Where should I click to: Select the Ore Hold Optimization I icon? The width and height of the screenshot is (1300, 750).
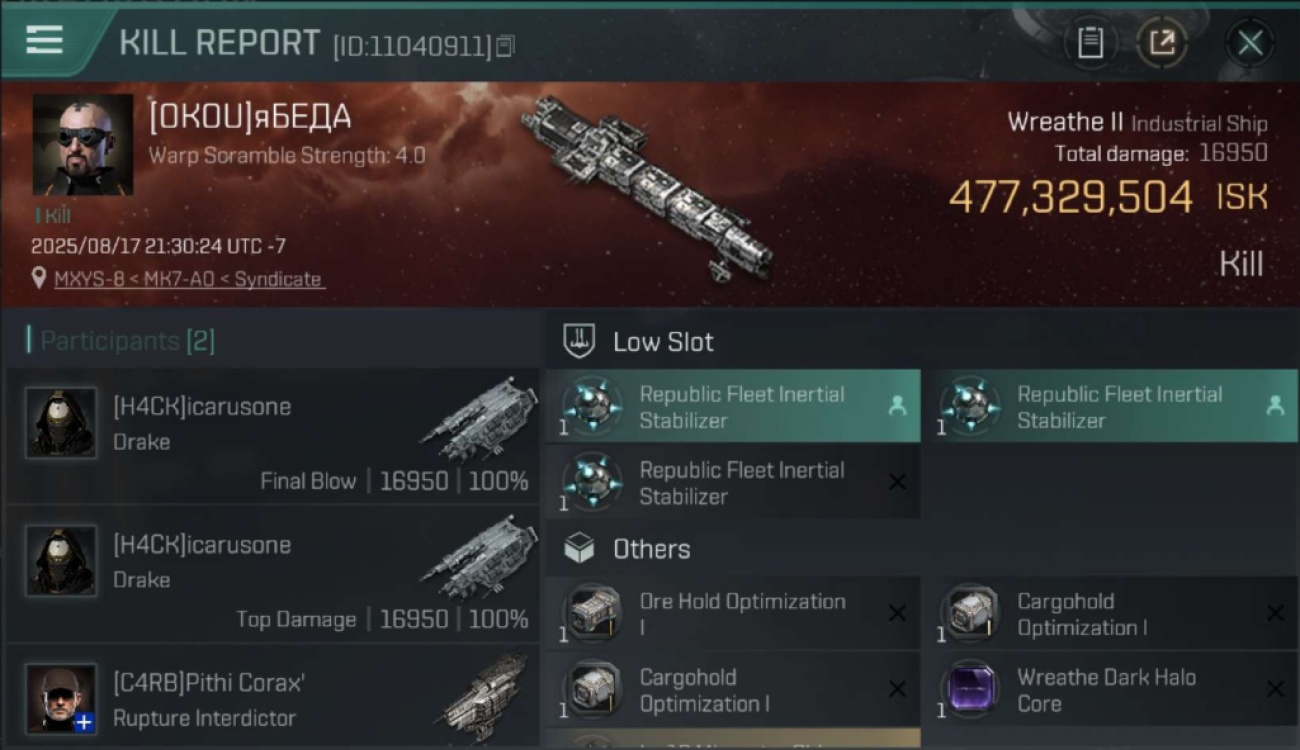click(x=593, y=613)
